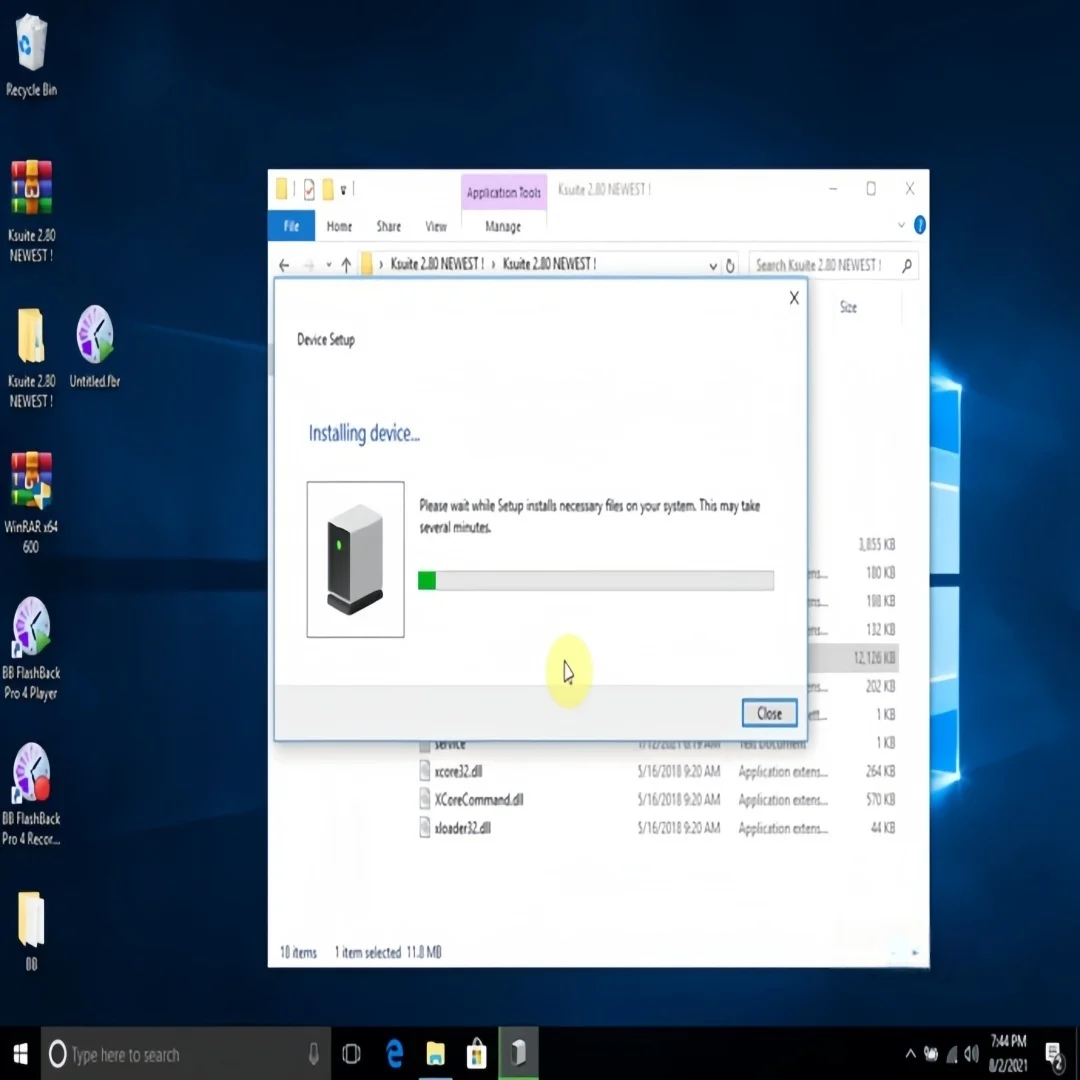The height and width of the screenshot is (1080, 1080).
Task: Open the address bar history dropdown
Action: (713, 266)
